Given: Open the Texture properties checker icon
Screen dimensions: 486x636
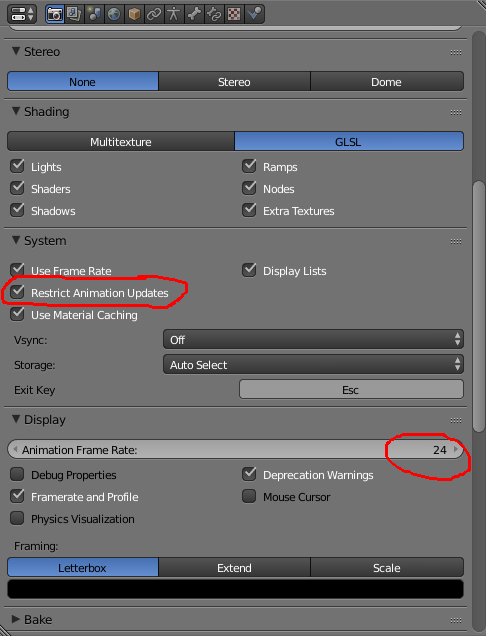Looking at the screenshot, I should click(x=234, y=14).
